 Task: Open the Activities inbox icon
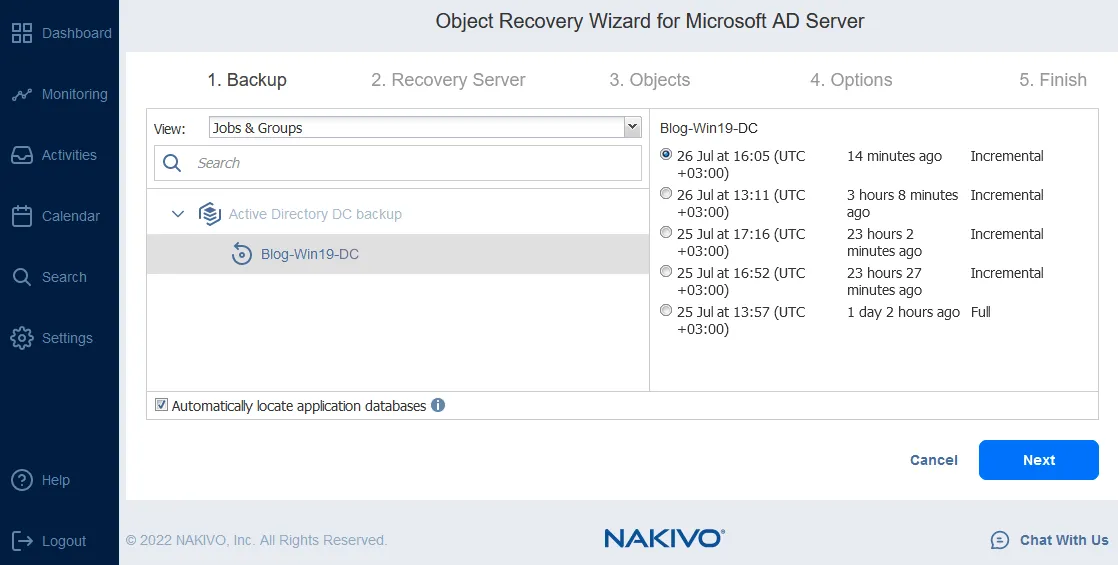[x=22, y=155]
